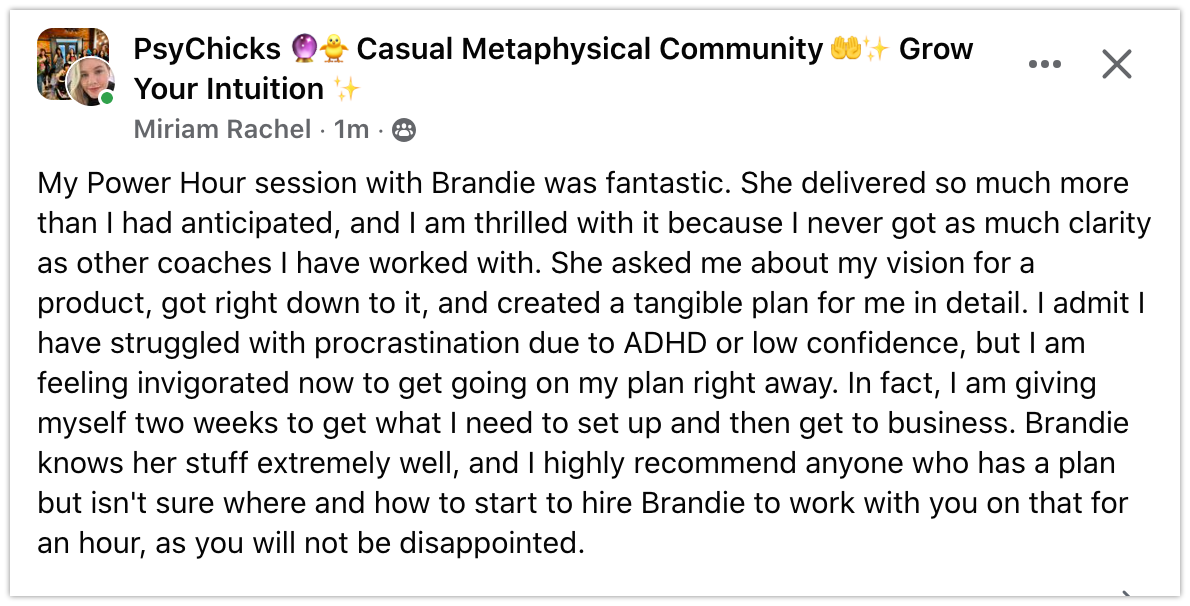Click 'Casual Metaphysical Community' in the title
Viewport: 1190px width, 606px height.
point(589,49)
